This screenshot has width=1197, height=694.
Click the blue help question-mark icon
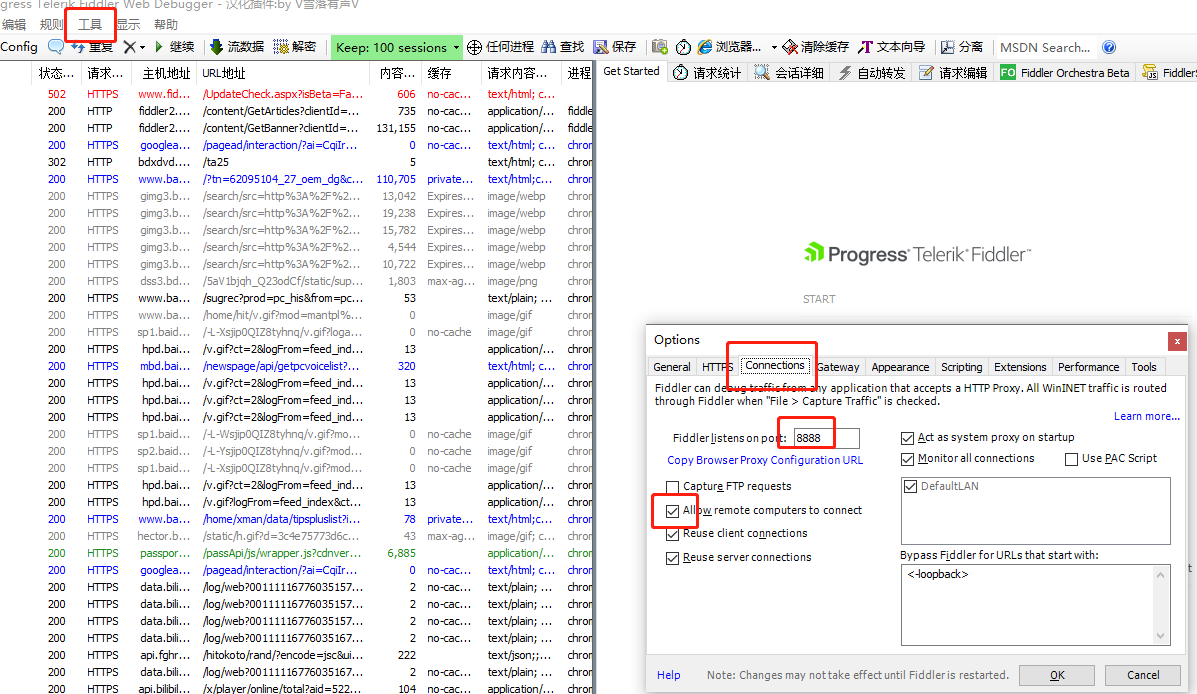point(1109,47)
